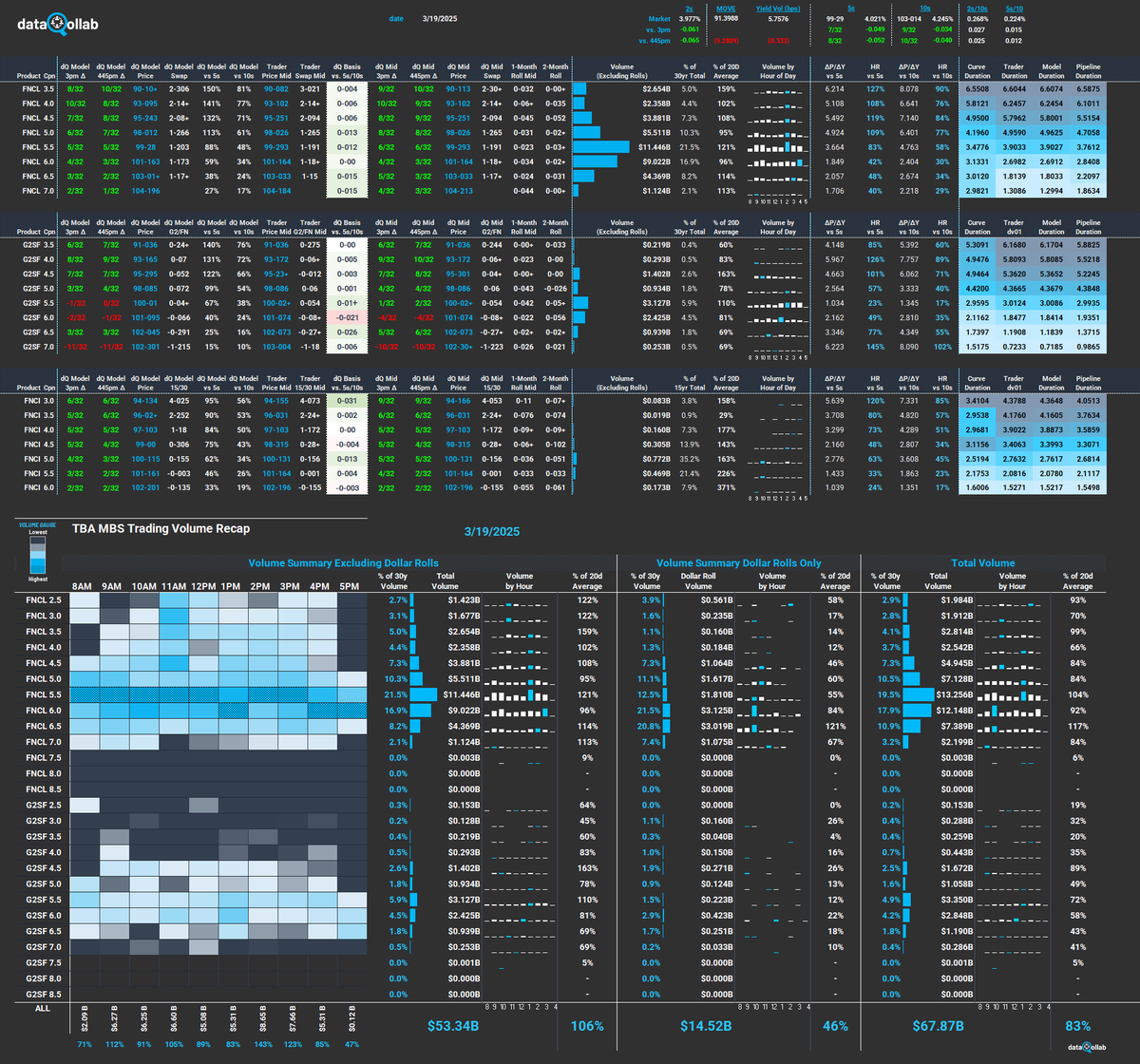Click the 2s market yield 3.977%
Viewport: 1140px width, 1064px height.
tap(688, 17)
